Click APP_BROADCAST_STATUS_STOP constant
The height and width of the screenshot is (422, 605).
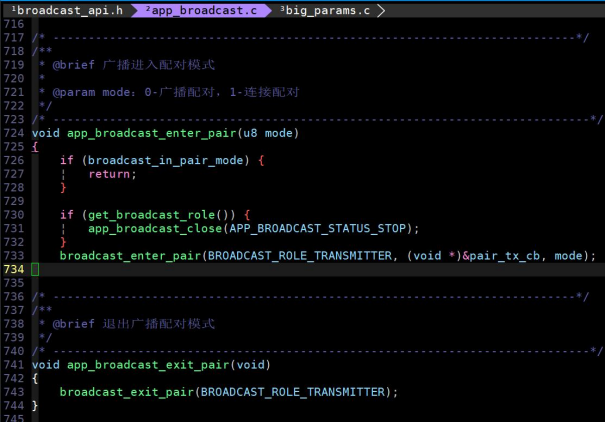click(x=318, y=228)
